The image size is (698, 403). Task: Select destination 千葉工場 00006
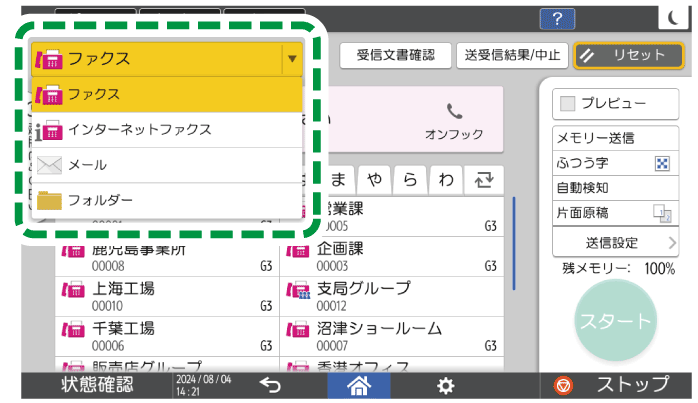pos(167,337)
